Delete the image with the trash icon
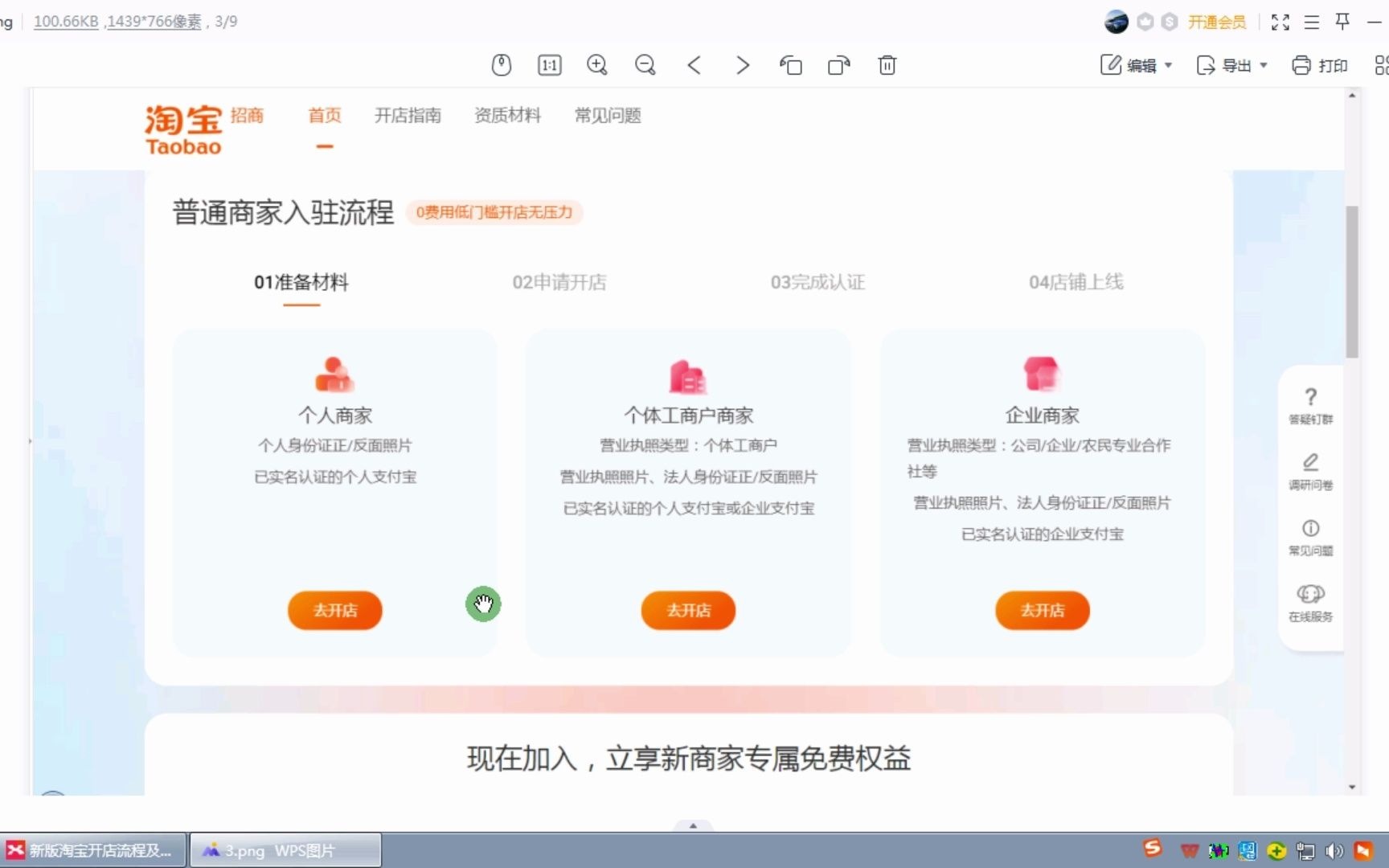1389x868 pixels. (887, 65)
